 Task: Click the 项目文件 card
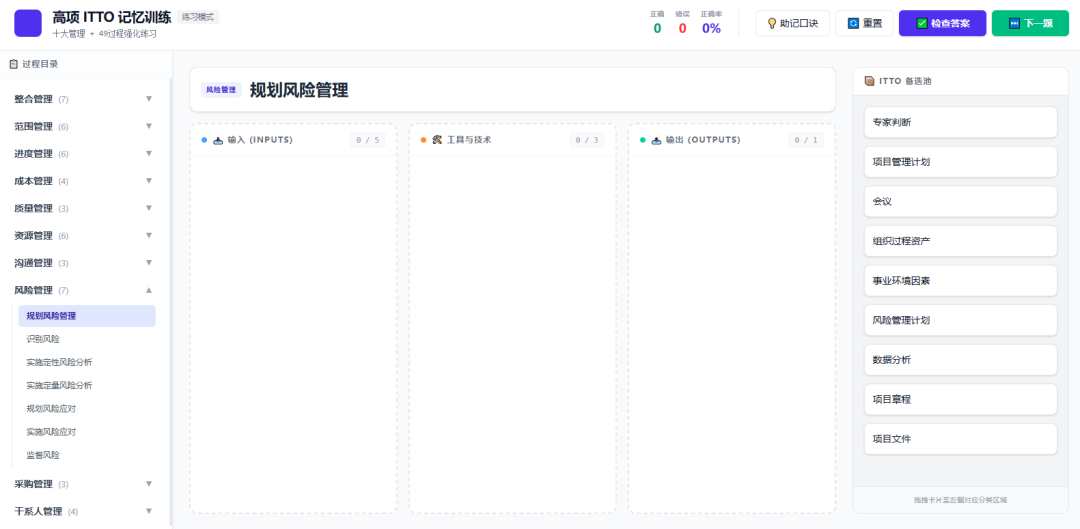[x=960, y=439]
